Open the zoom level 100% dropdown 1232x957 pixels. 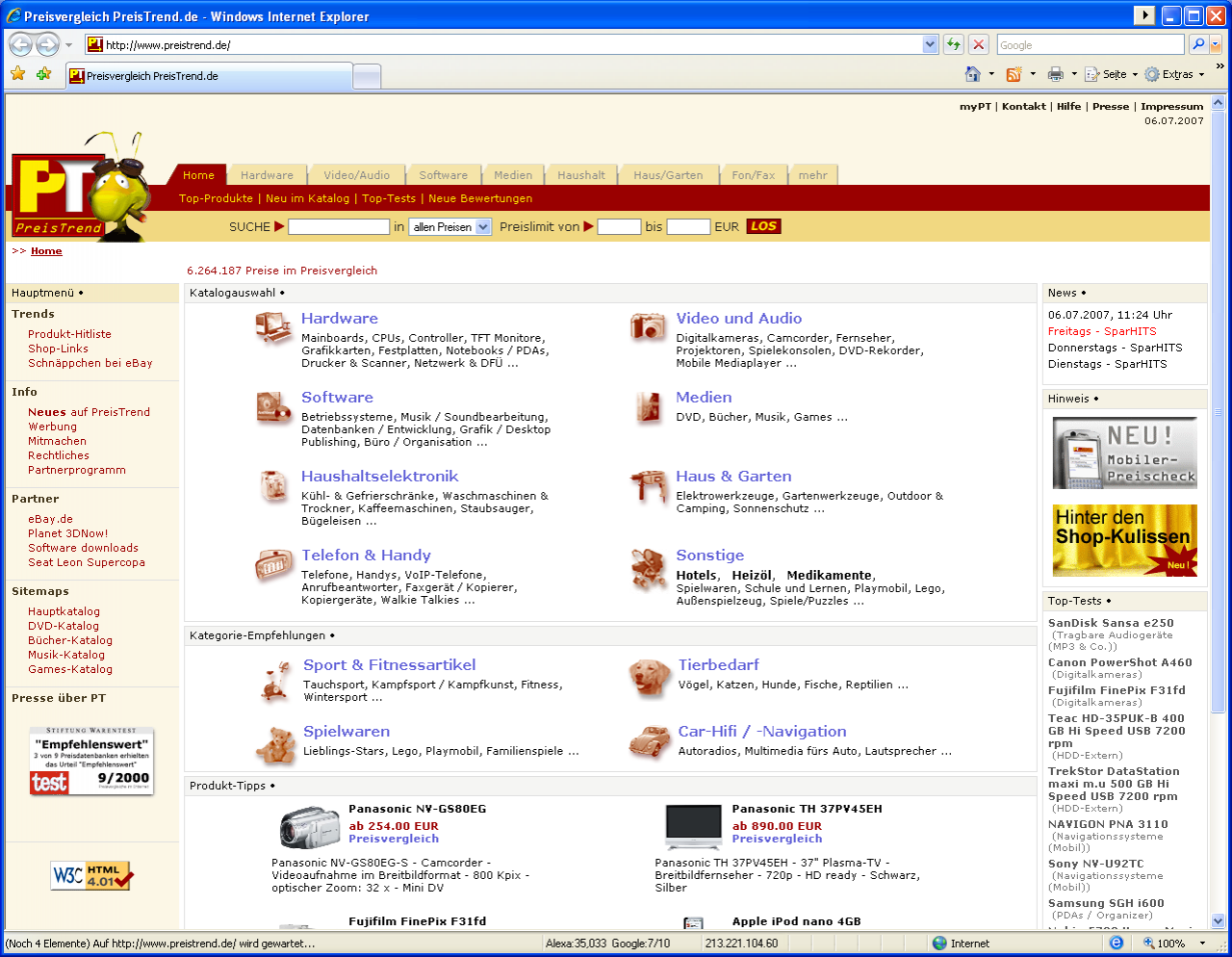pos(1202,944)
